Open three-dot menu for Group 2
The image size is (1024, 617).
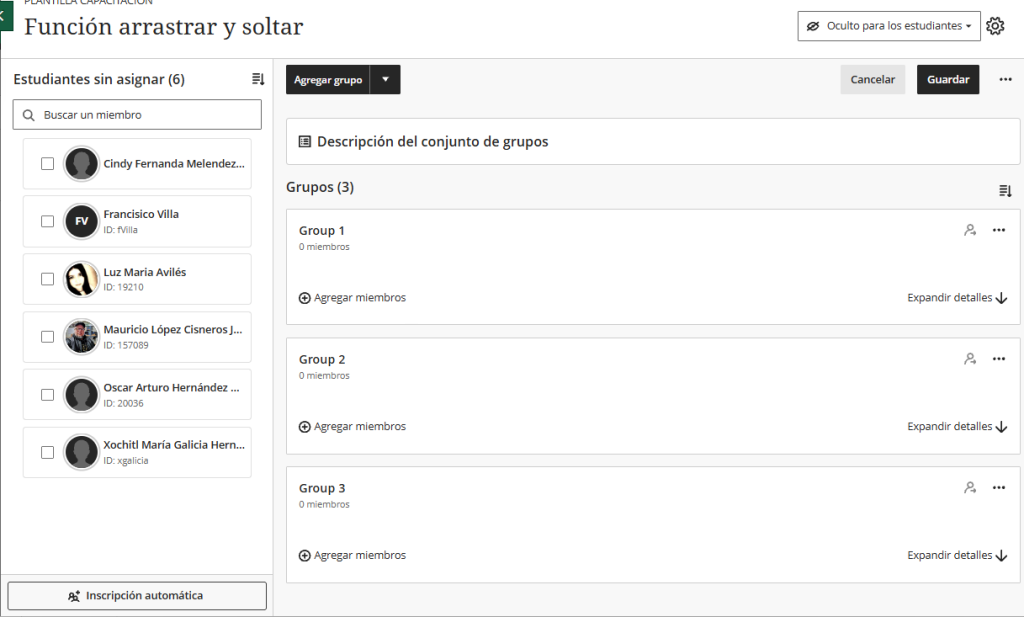(x=999, y=358)
